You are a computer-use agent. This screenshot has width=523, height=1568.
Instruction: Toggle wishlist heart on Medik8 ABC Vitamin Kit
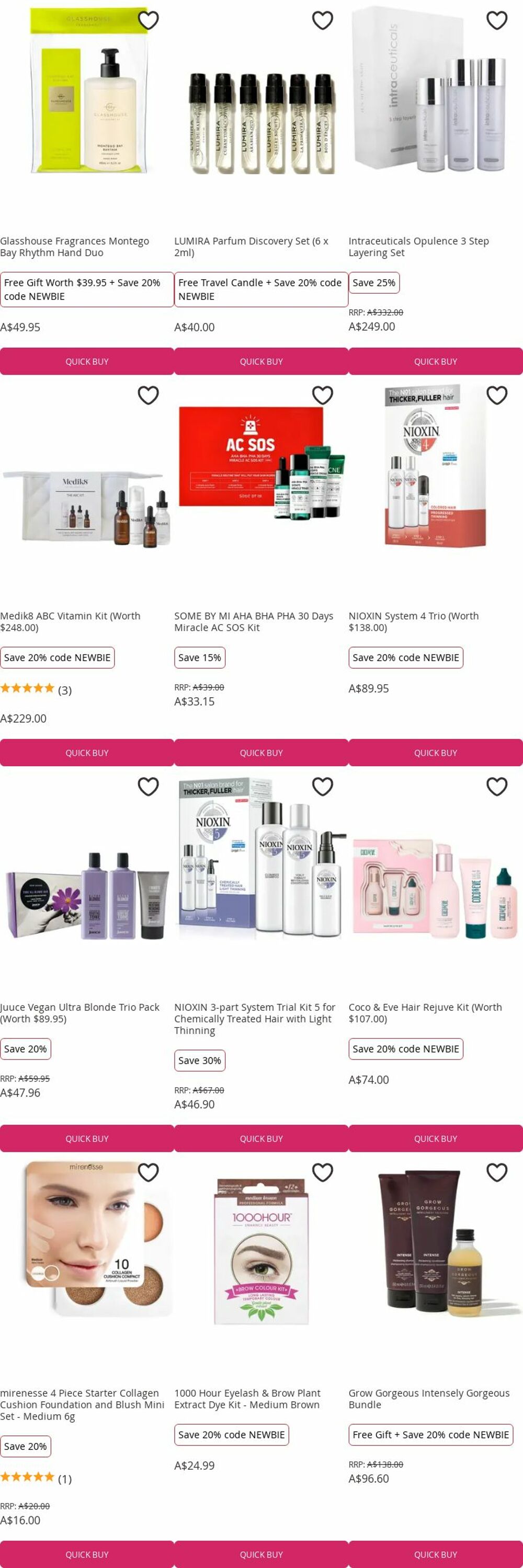coord(148,396)
